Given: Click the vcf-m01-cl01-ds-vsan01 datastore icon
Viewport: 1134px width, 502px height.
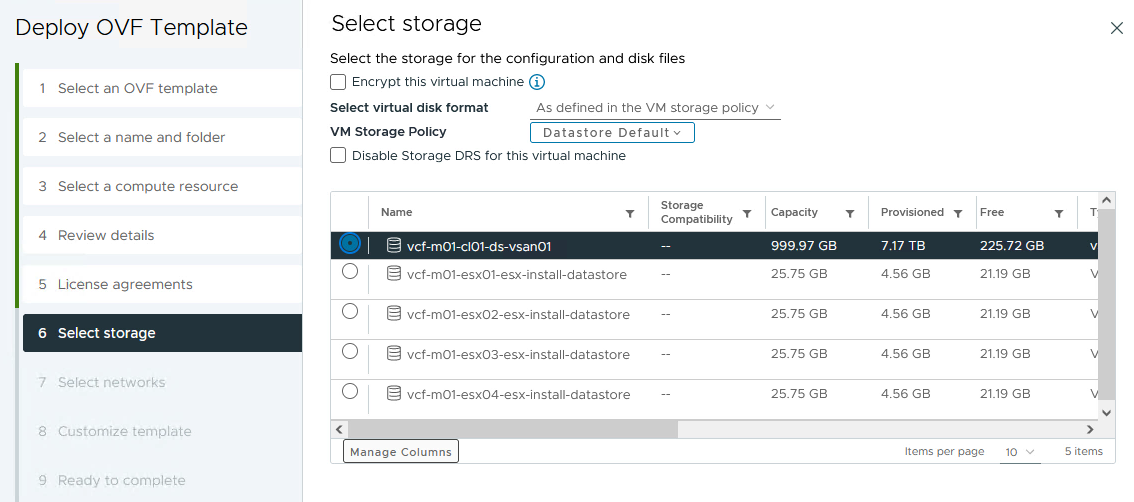Looking at the screenshot, I should click(x=393, y=245).
